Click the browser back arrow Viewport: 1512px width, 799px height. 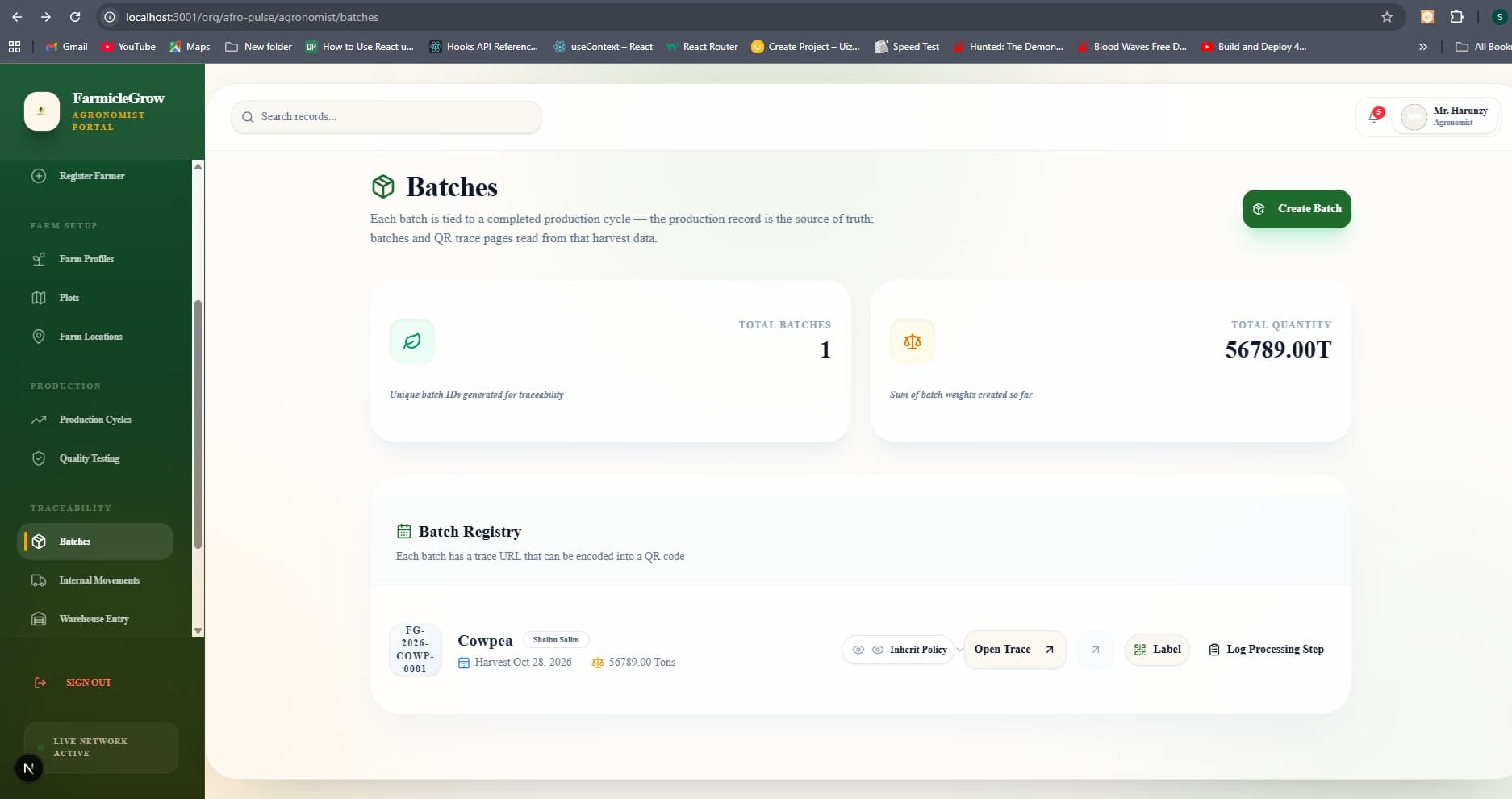17,17
